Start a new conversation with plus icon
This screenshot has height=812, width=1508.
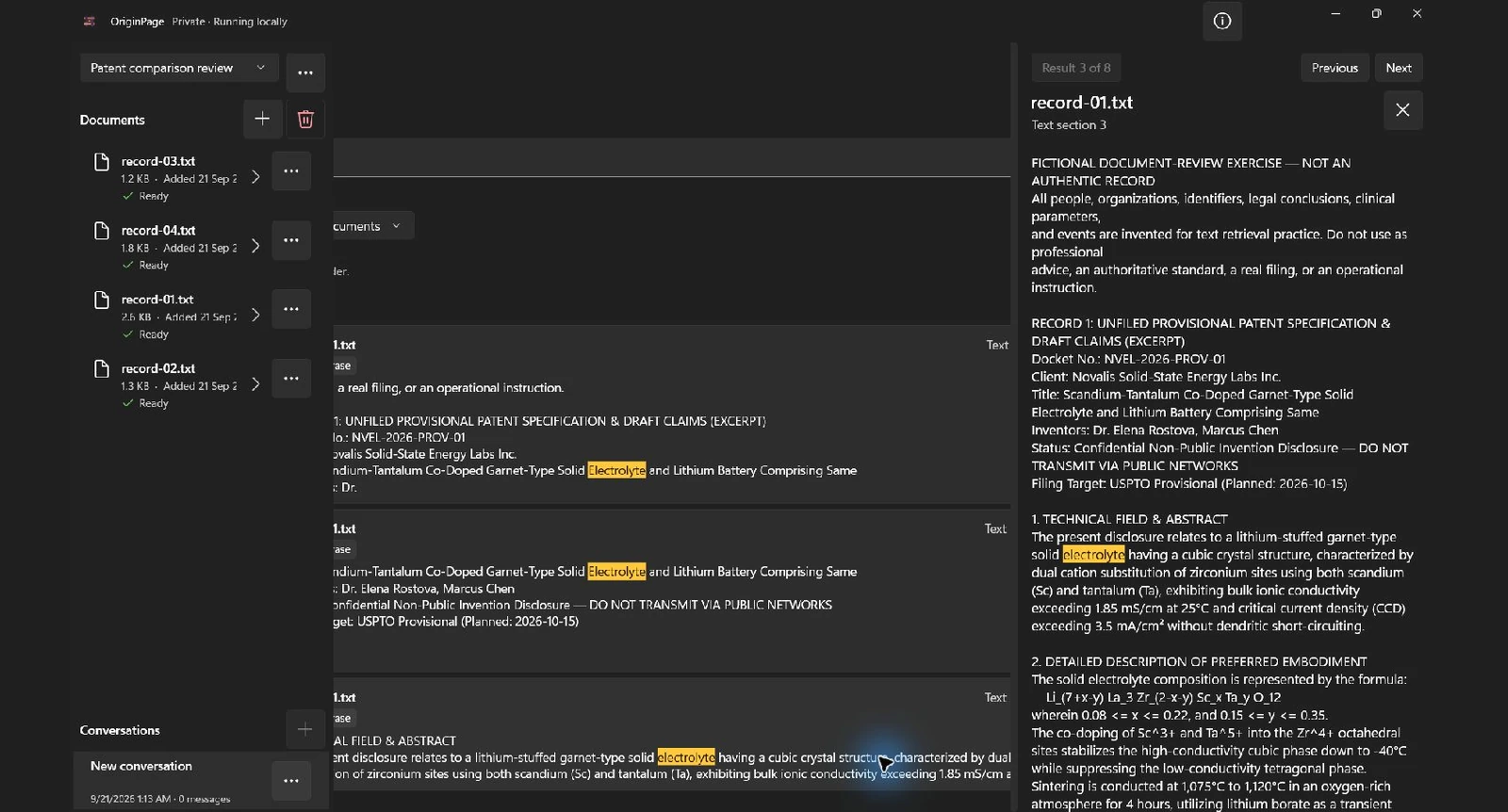(x=304, y=729)
